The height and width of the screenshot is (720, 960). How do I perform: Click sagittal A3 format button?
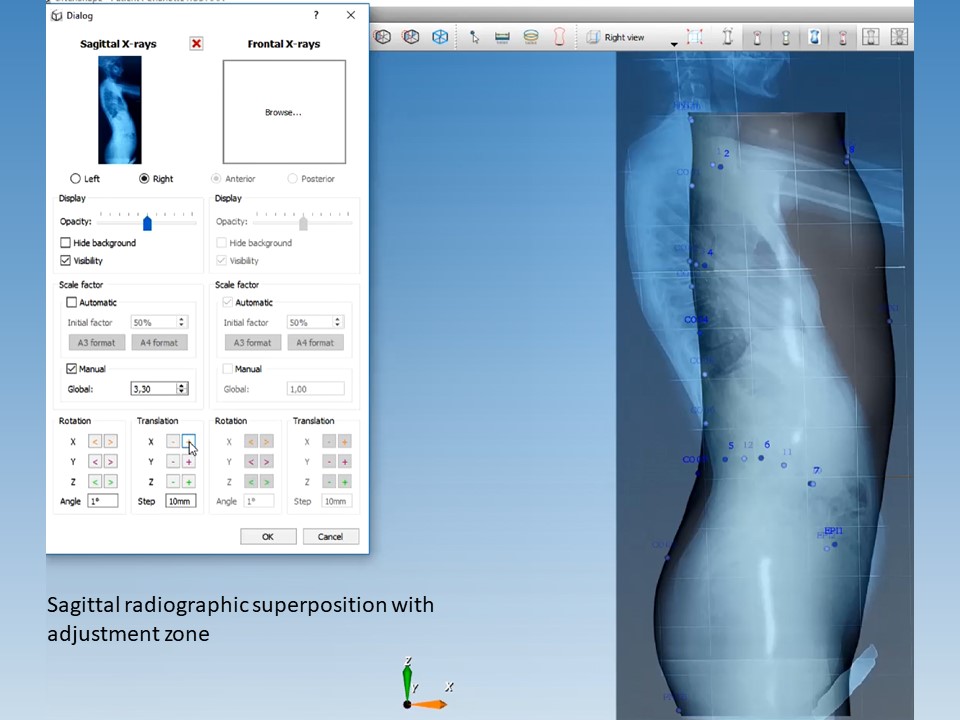[97, 343]
